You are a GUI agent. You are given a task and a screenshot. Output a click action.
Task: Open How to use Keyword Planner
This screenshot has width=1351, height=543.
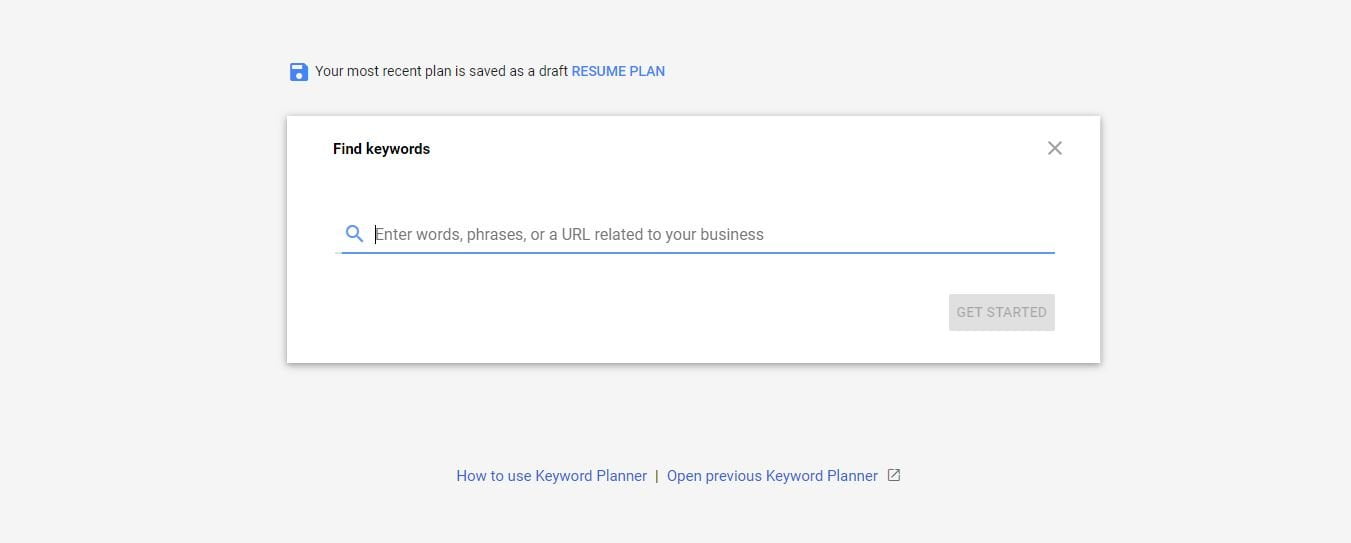[551, 476]
